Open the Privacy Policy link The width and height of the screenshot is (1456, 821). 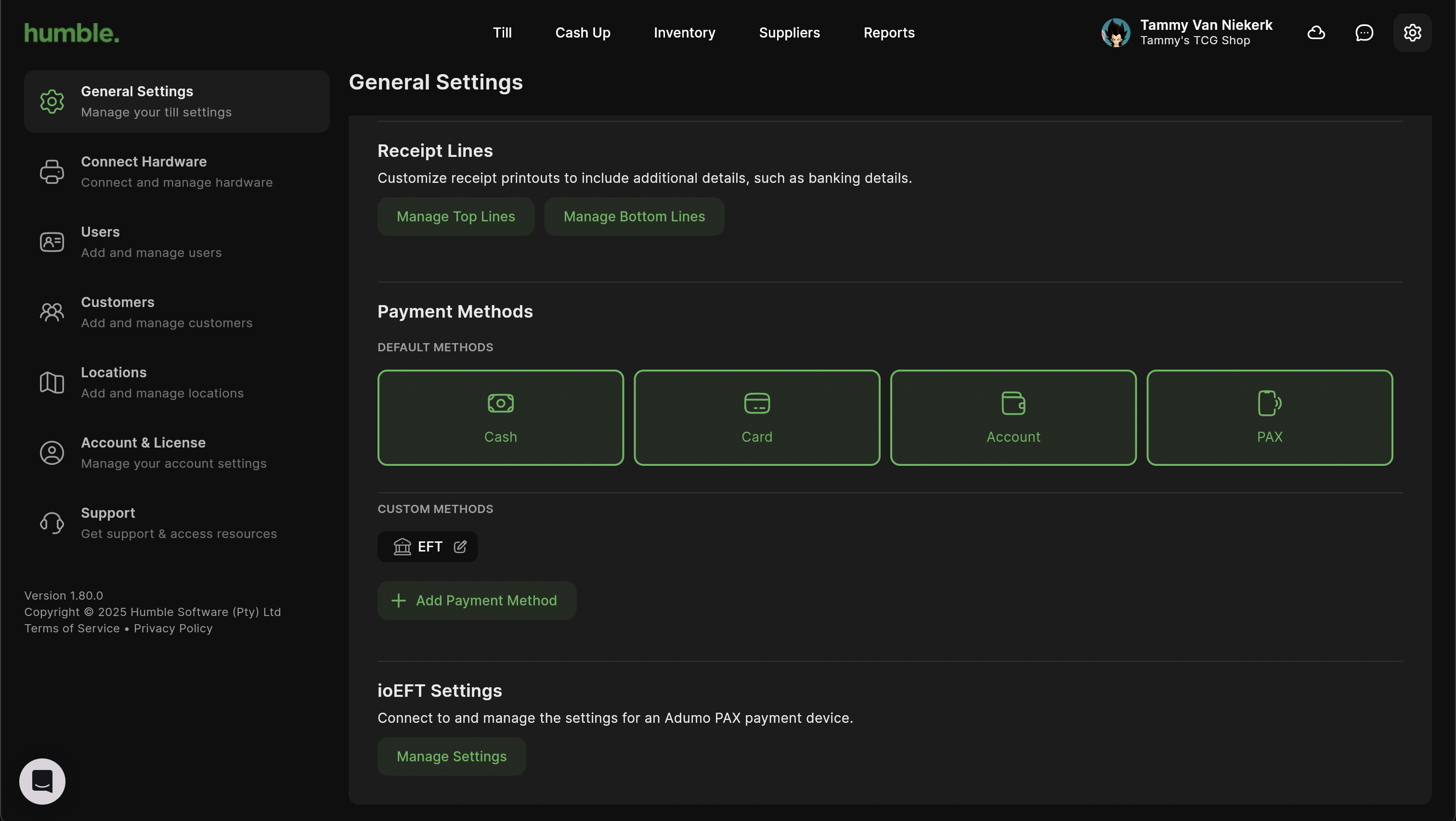coord(173,629)
